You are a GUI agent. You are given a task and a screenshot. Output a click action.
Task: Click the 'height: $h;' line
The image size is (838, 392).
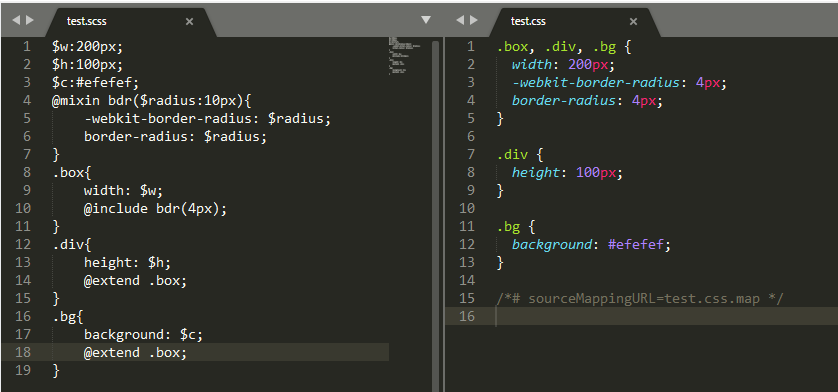(x=127, y=263)
